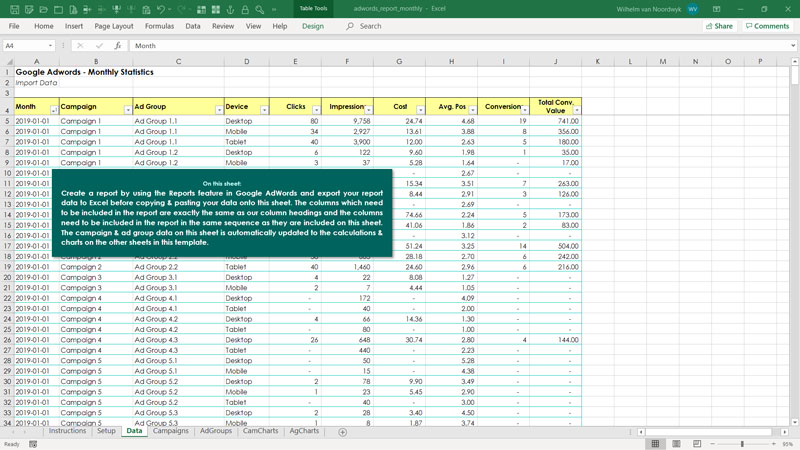
Task: Click the Cancel X icon in formula bar
Action: click(80, 45)
